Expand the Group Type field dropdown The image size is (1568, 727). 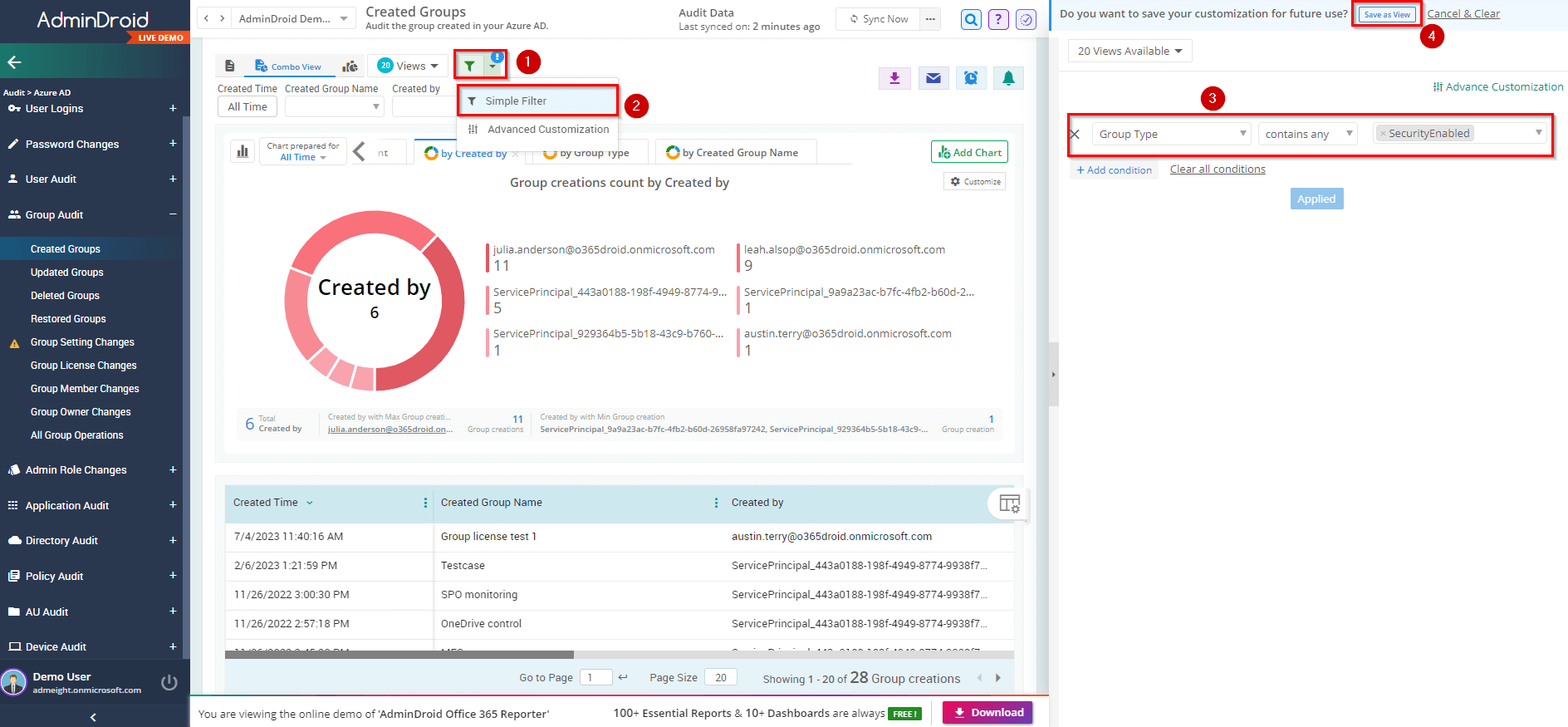(1171, 134)
